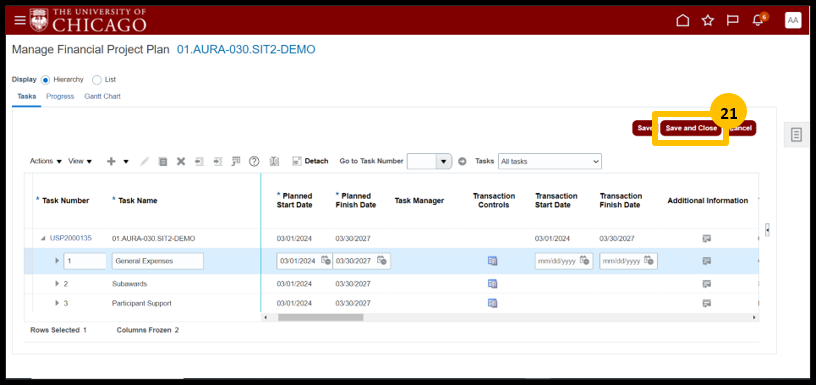Click the horizontal table scrollbar thumb
The height and width of the screenshot is (385, 816).
click(321, 317)
